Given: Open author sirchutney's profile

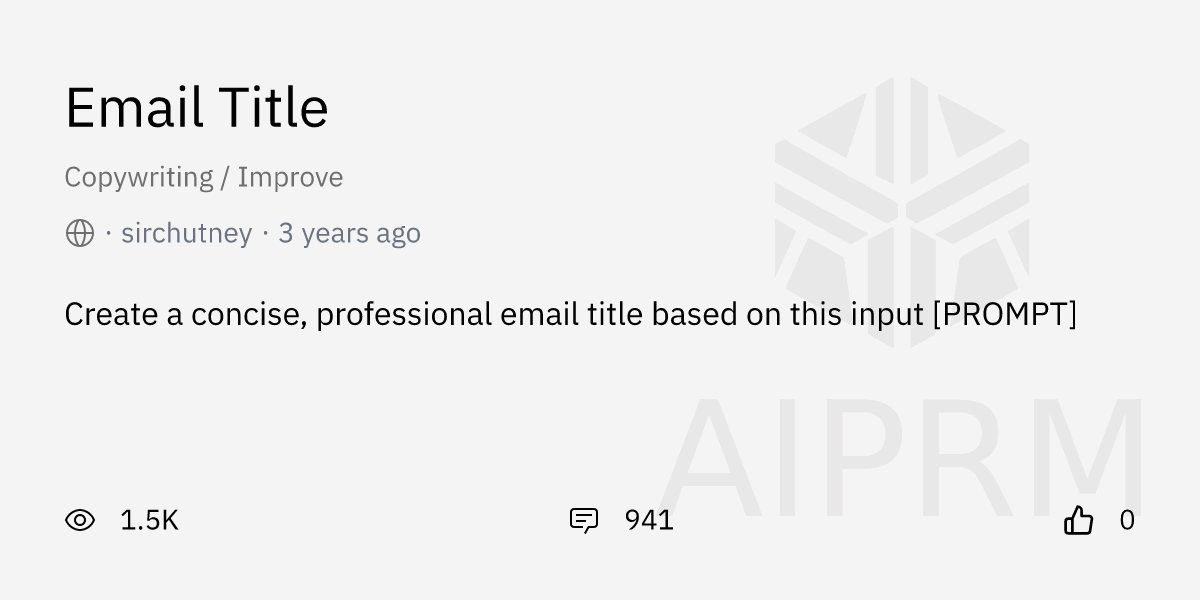Looking at the screenshot, I should [186, 233].
